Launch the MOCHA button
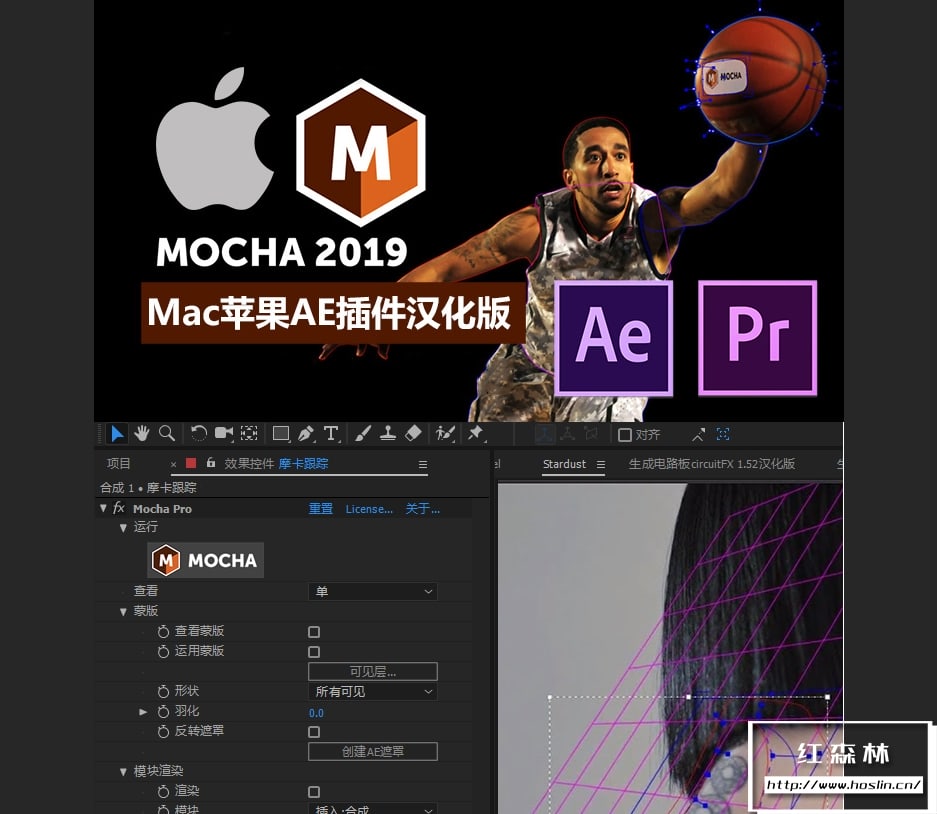 point(206,560)
